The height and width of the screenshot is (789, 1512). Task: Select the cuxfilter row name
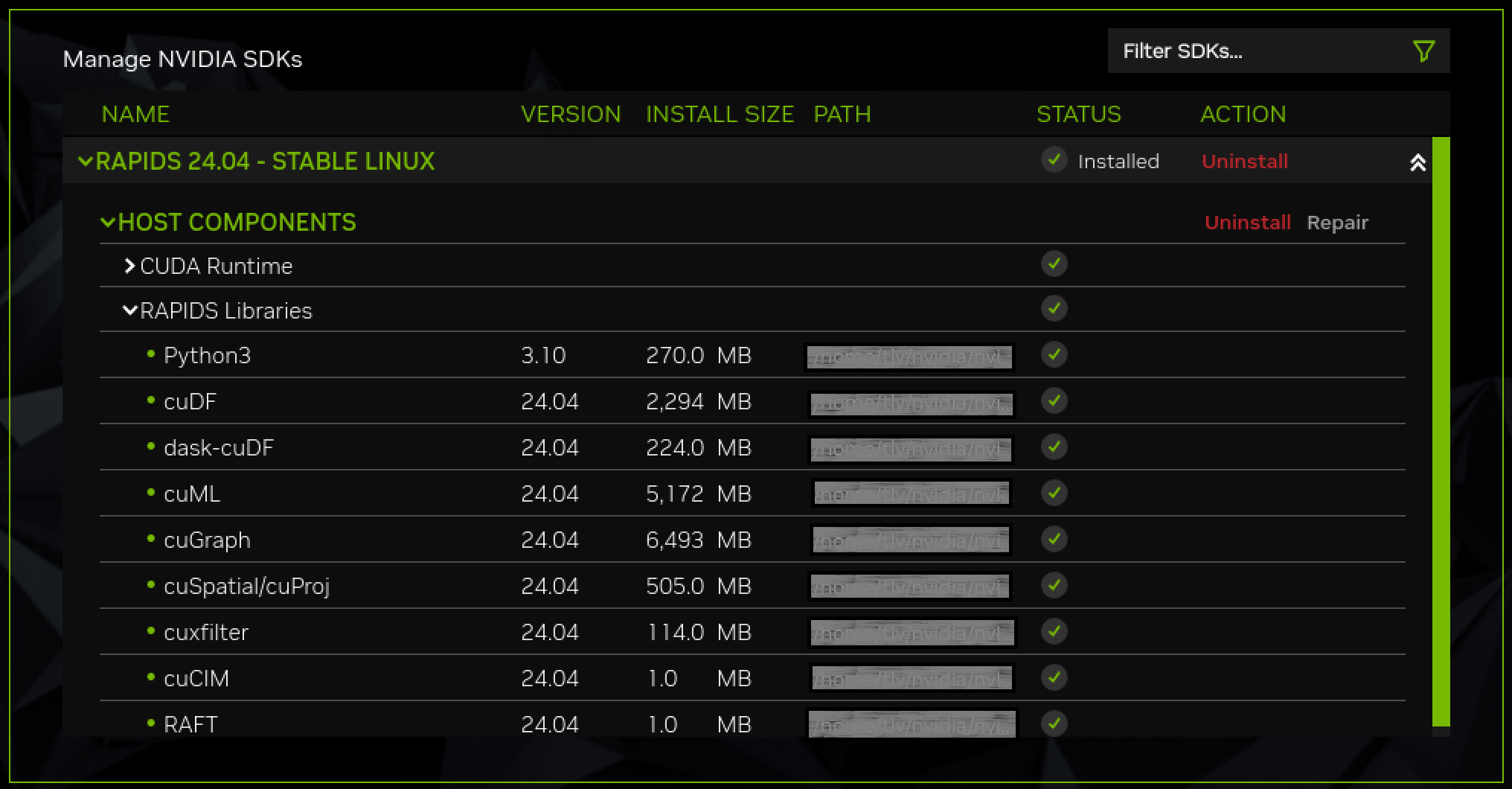point(206,633)
